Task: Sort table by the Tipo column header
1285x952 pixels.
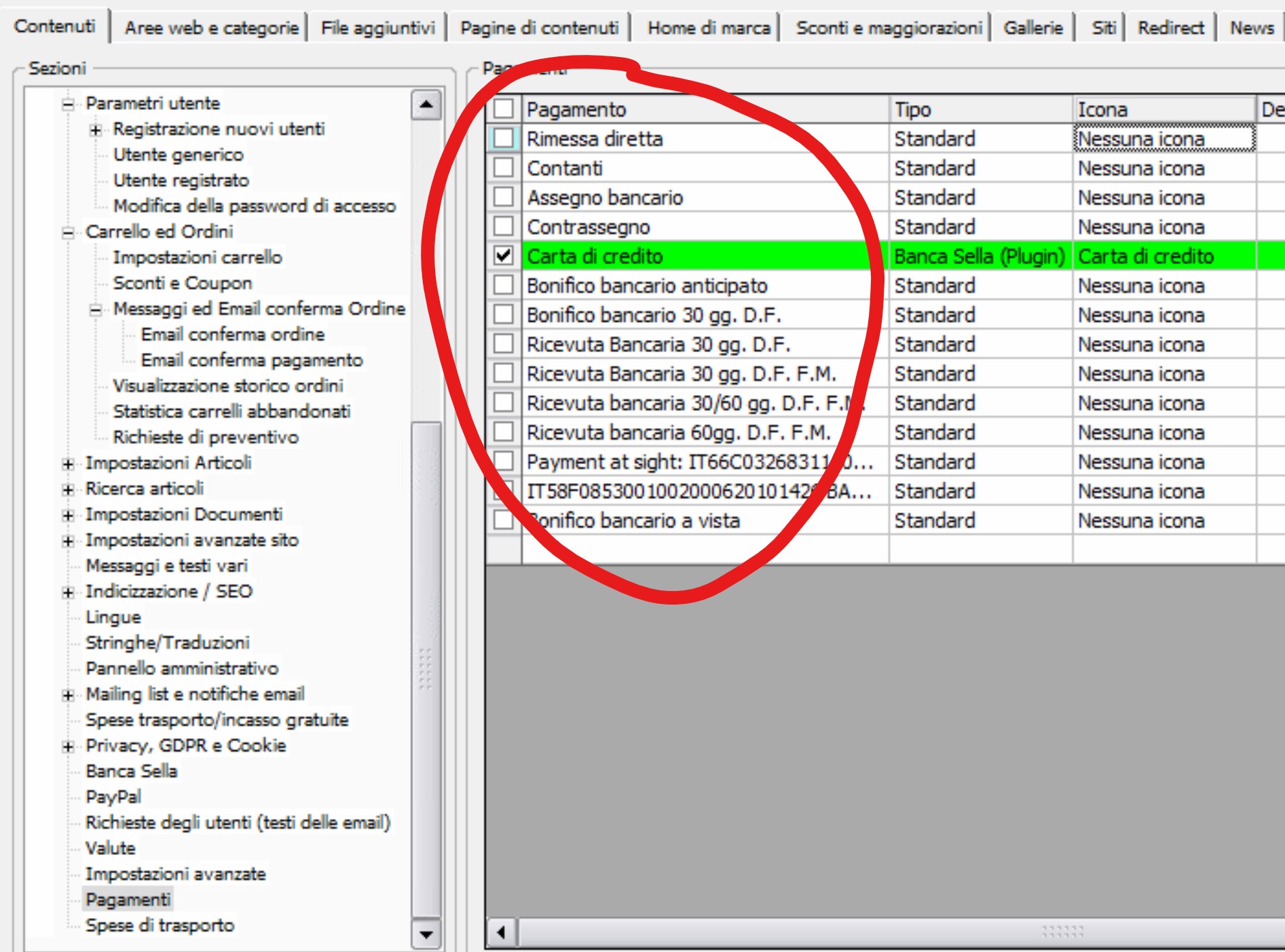Action: [981, 109]
